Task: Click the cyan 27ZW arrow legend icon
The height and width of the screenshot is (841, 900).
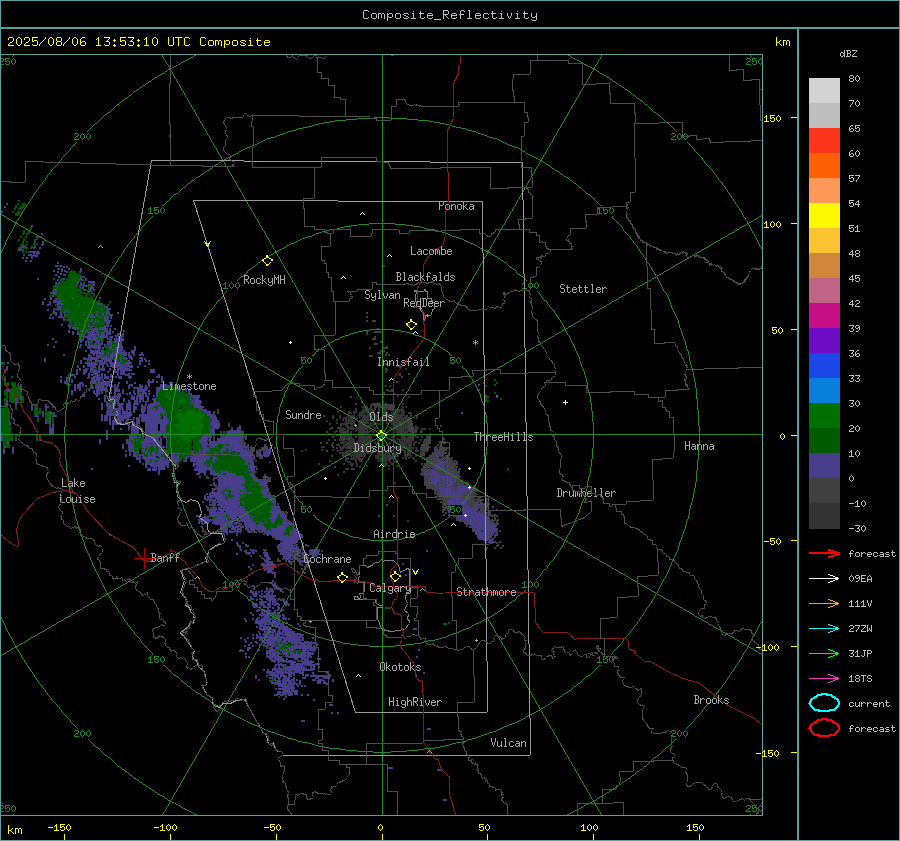Action: (824, 629)
